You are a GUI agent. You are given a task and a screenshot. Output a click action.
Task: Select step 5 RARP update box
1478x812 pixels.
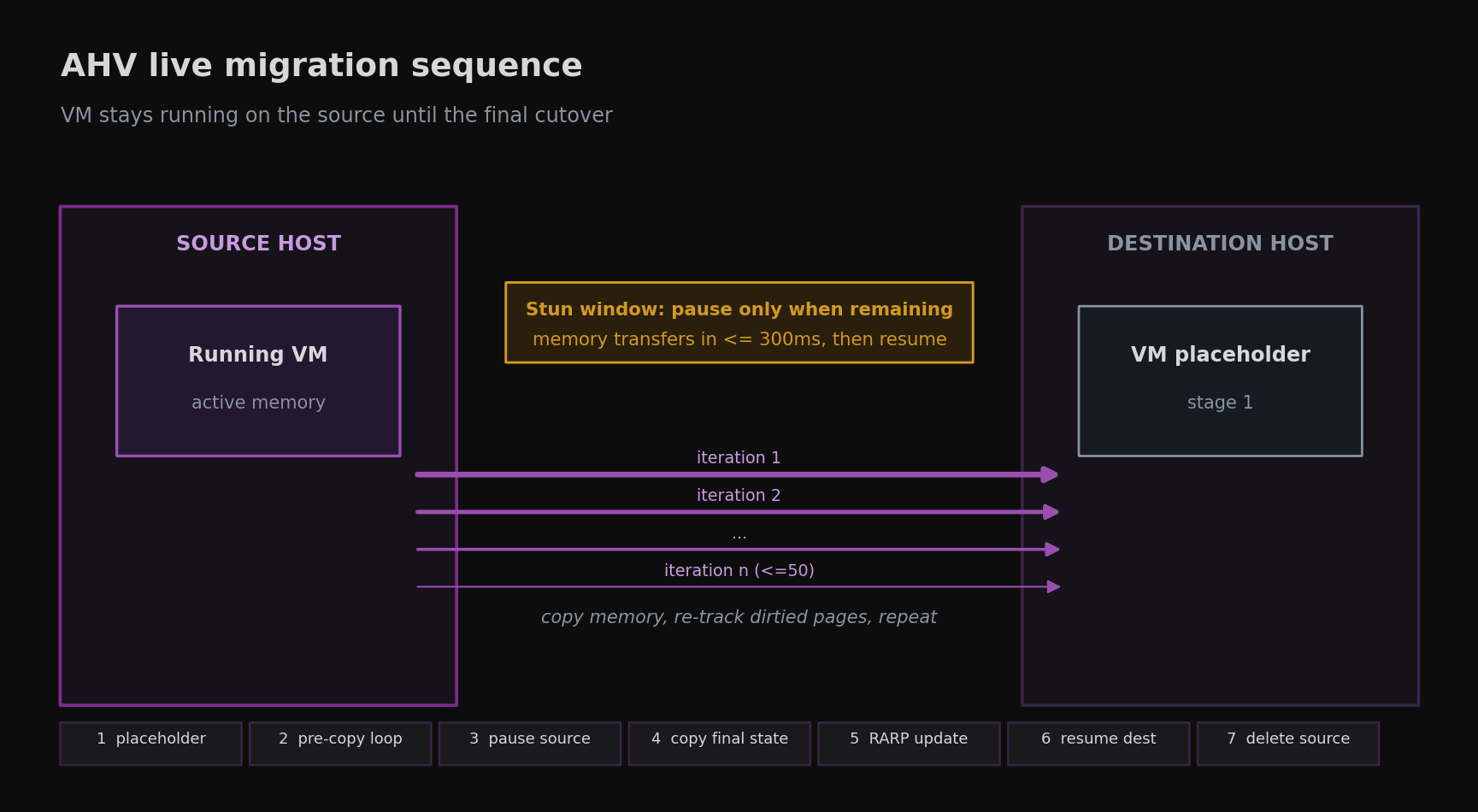909,744
